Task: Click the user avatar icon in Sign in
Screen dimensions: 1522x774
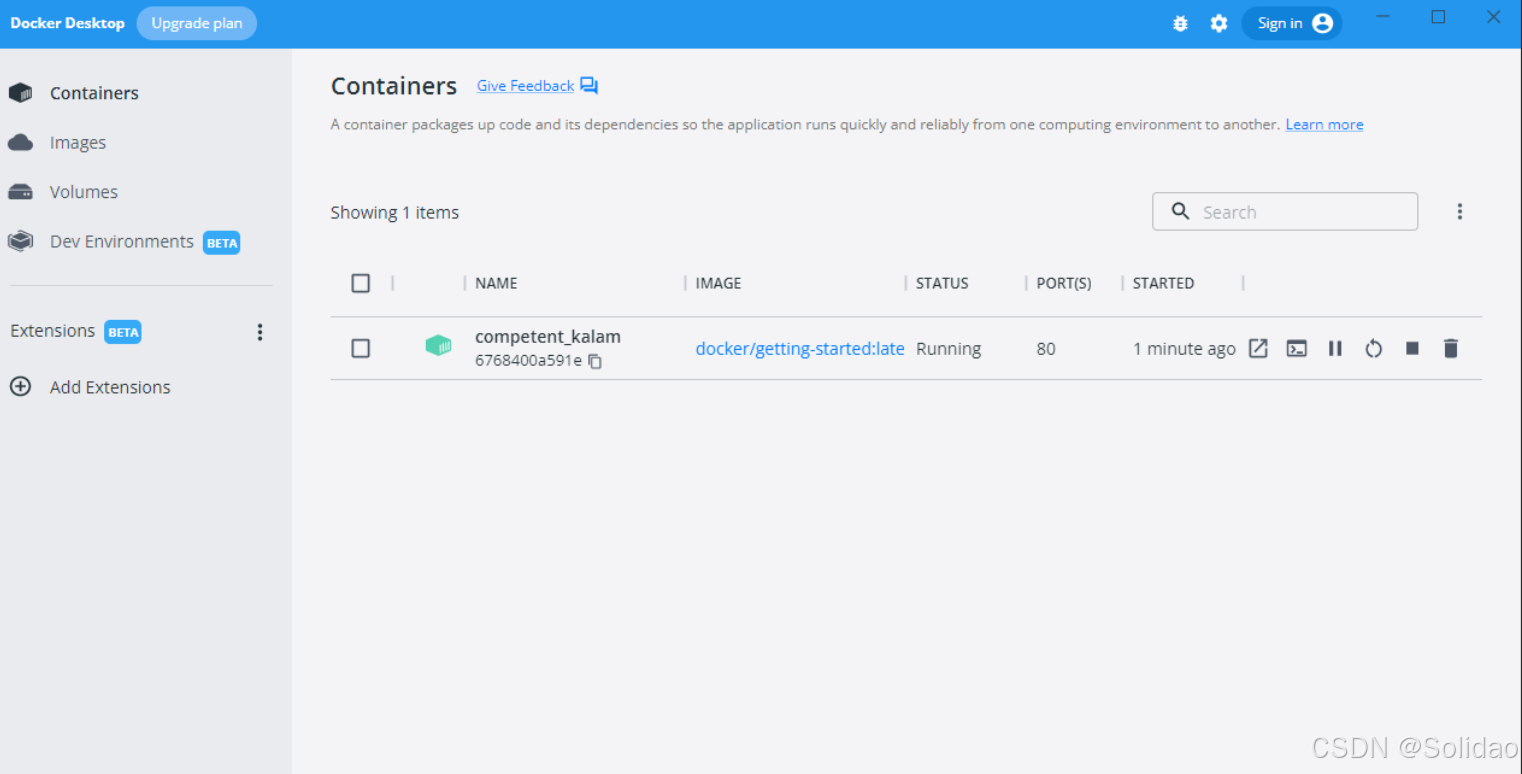Action: (x=1322, y=23)
